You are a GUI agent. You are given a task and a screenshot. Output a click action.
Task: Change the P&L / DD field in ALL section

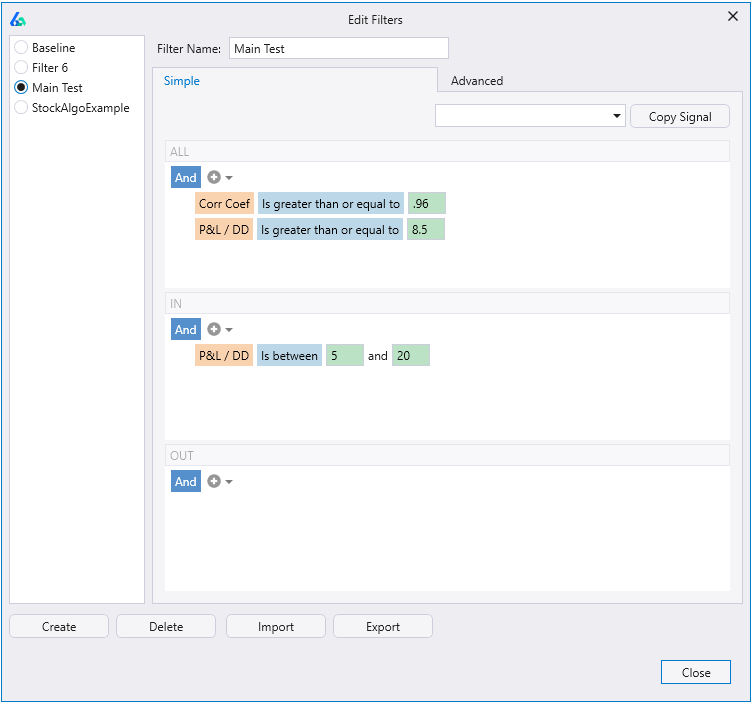click(224, 229)
